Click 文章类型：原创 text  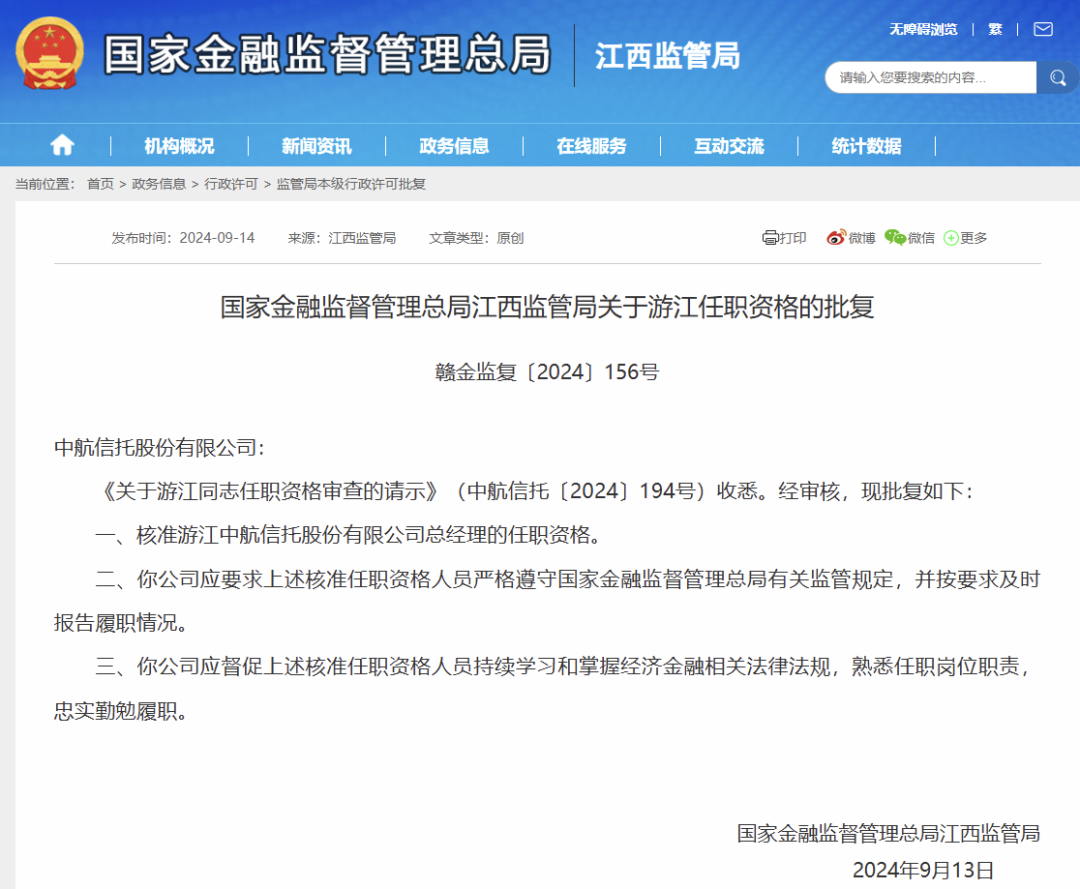[x=476, y=238]
